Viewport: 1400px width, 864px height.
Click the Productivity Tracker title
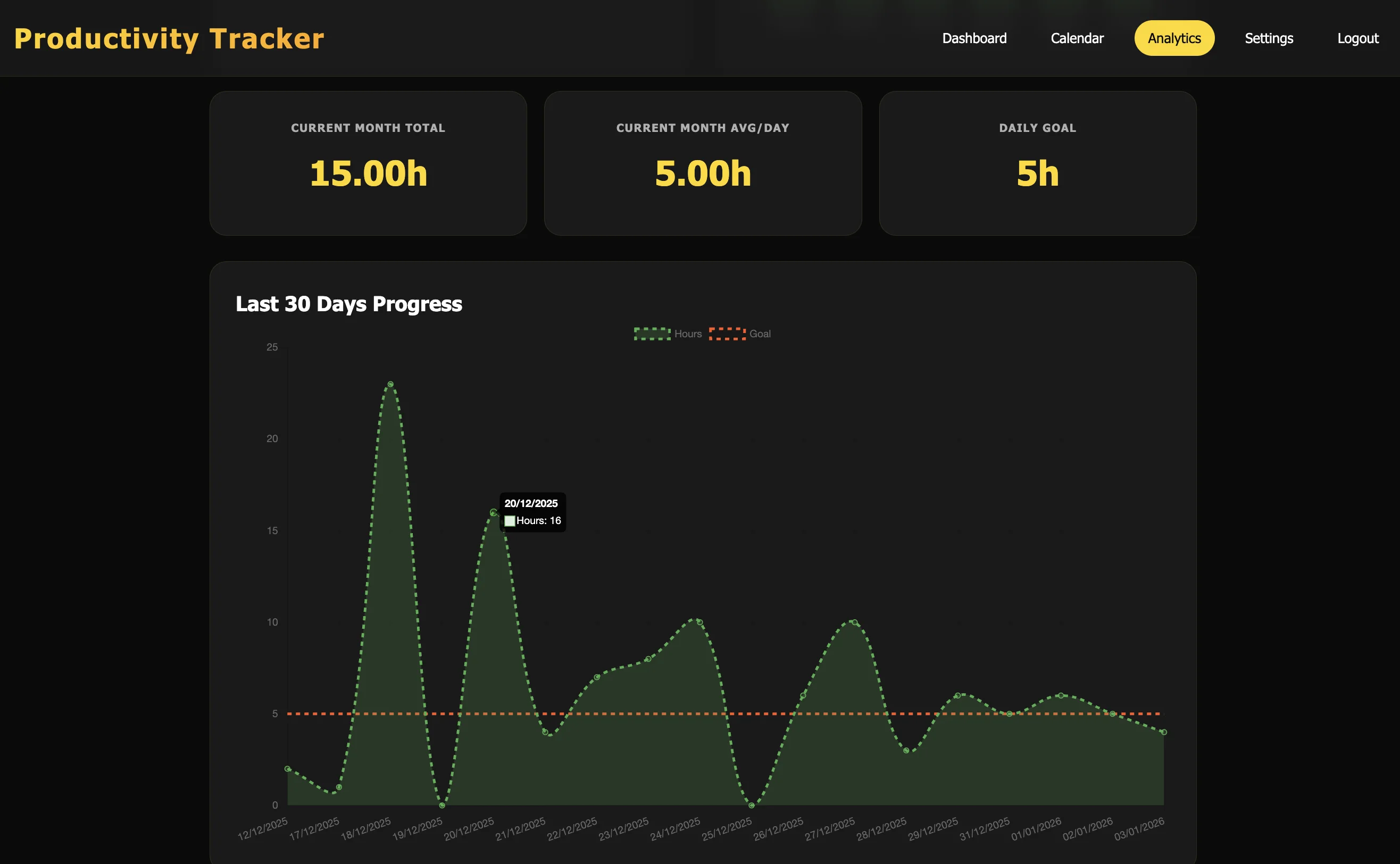169,39
